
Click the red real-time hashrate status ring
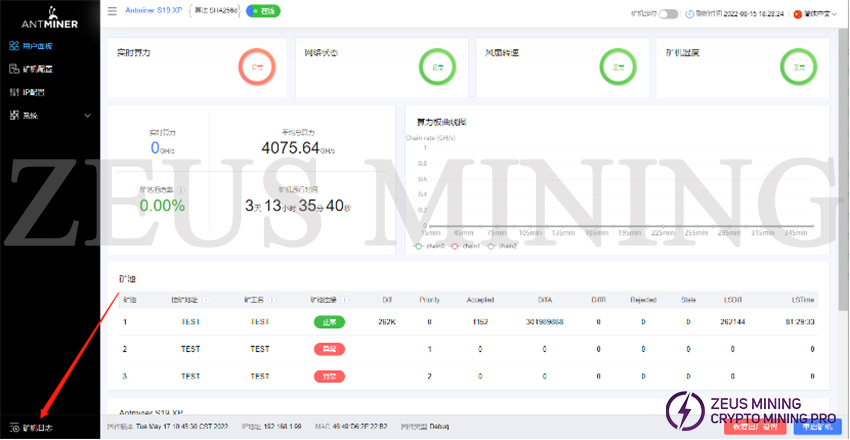(x=257, y=67)
